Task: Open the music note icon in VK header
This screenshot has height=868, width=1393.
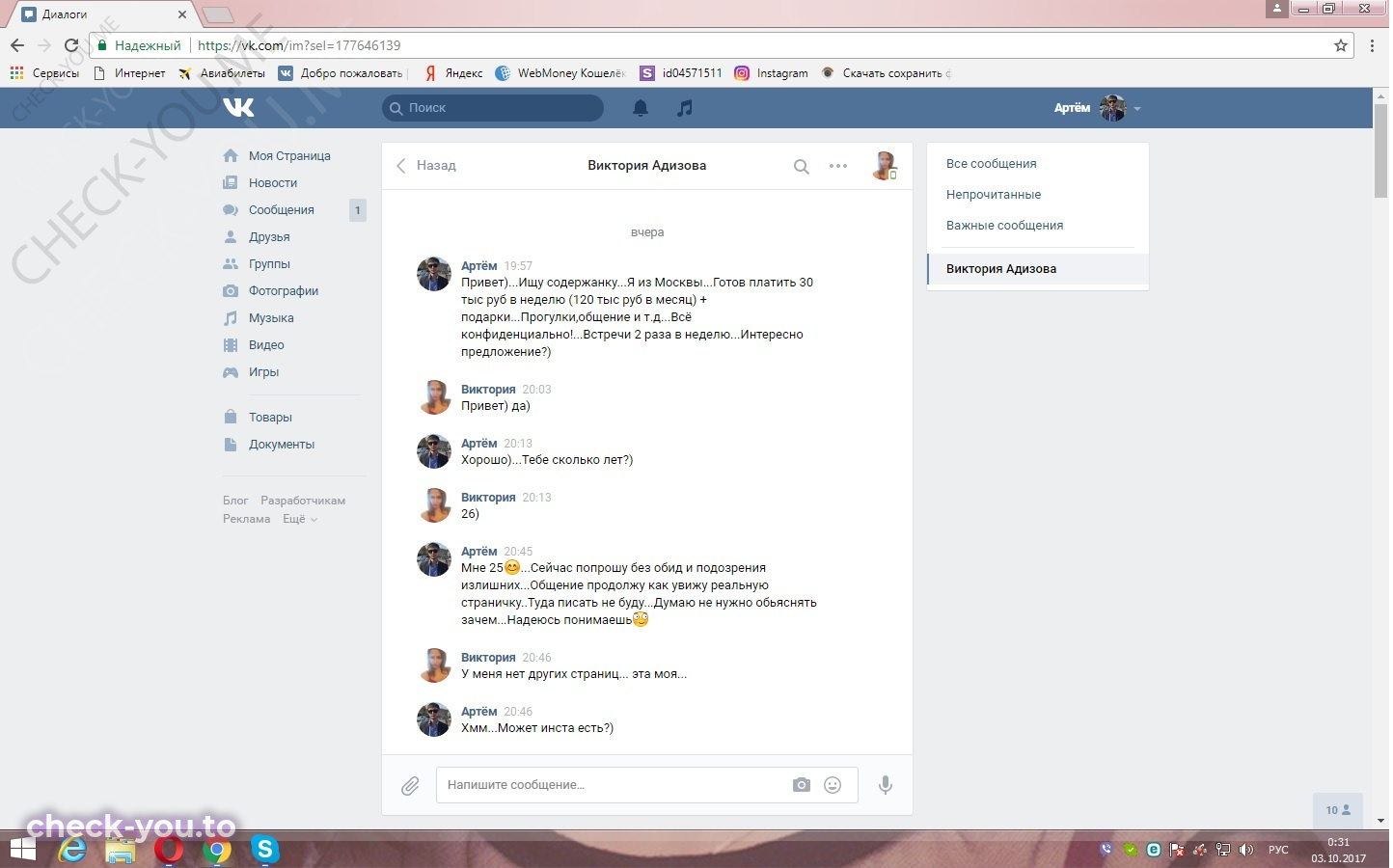Action: pos(685,108)
